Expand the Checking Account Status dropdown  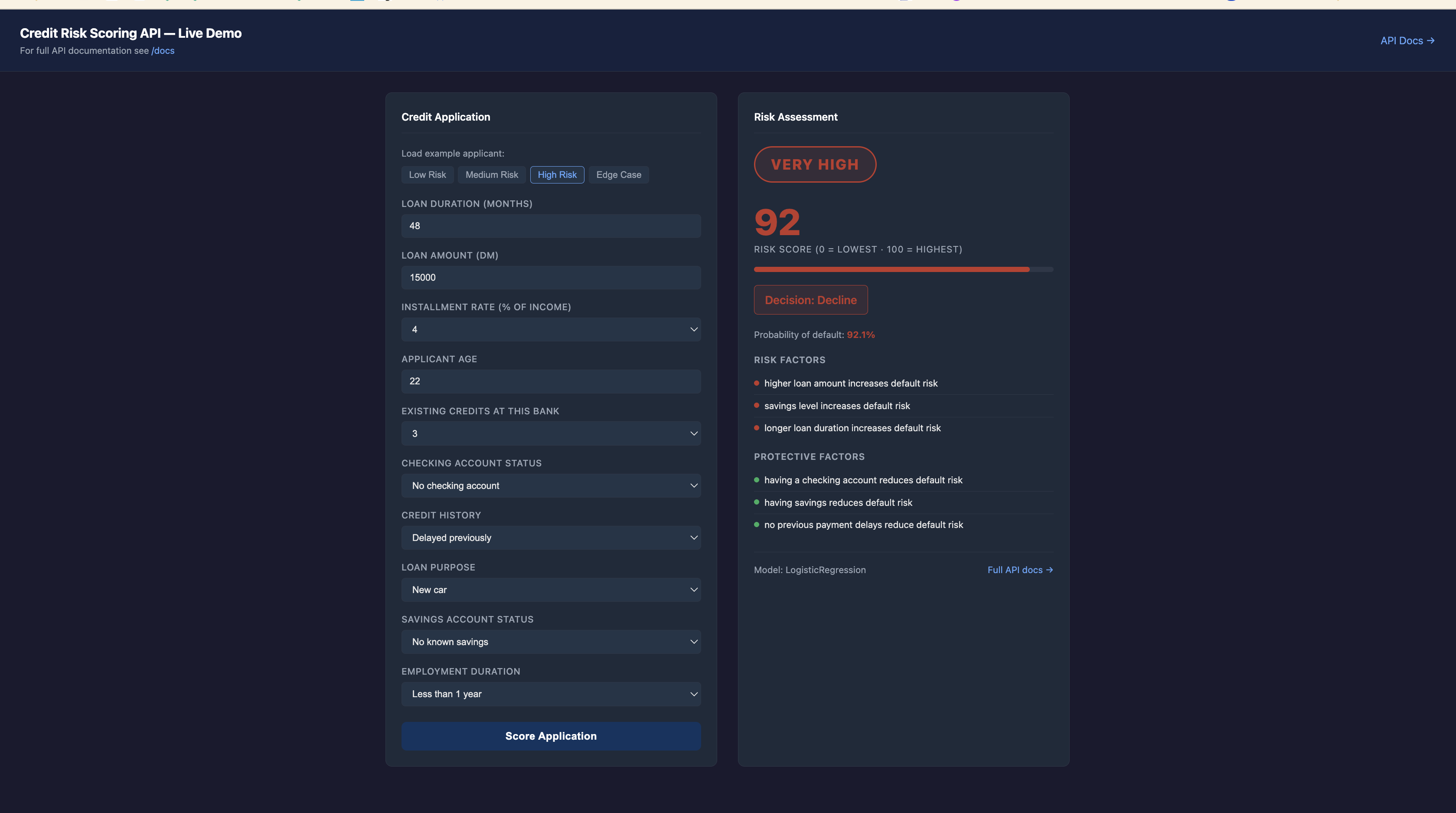(551, 485)
